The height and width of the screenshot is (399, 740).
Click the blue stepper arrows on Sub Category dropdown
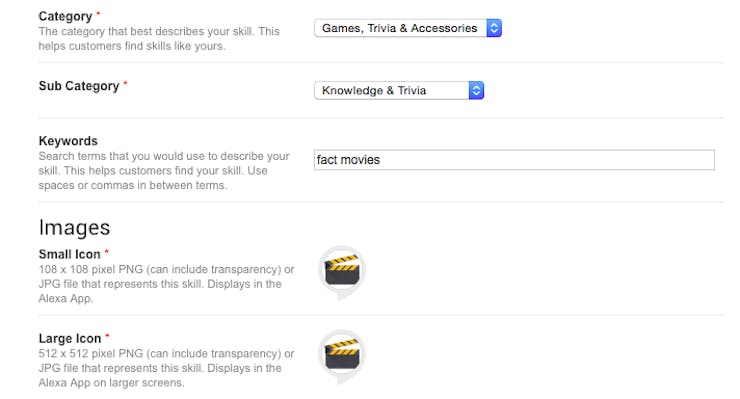476,90
